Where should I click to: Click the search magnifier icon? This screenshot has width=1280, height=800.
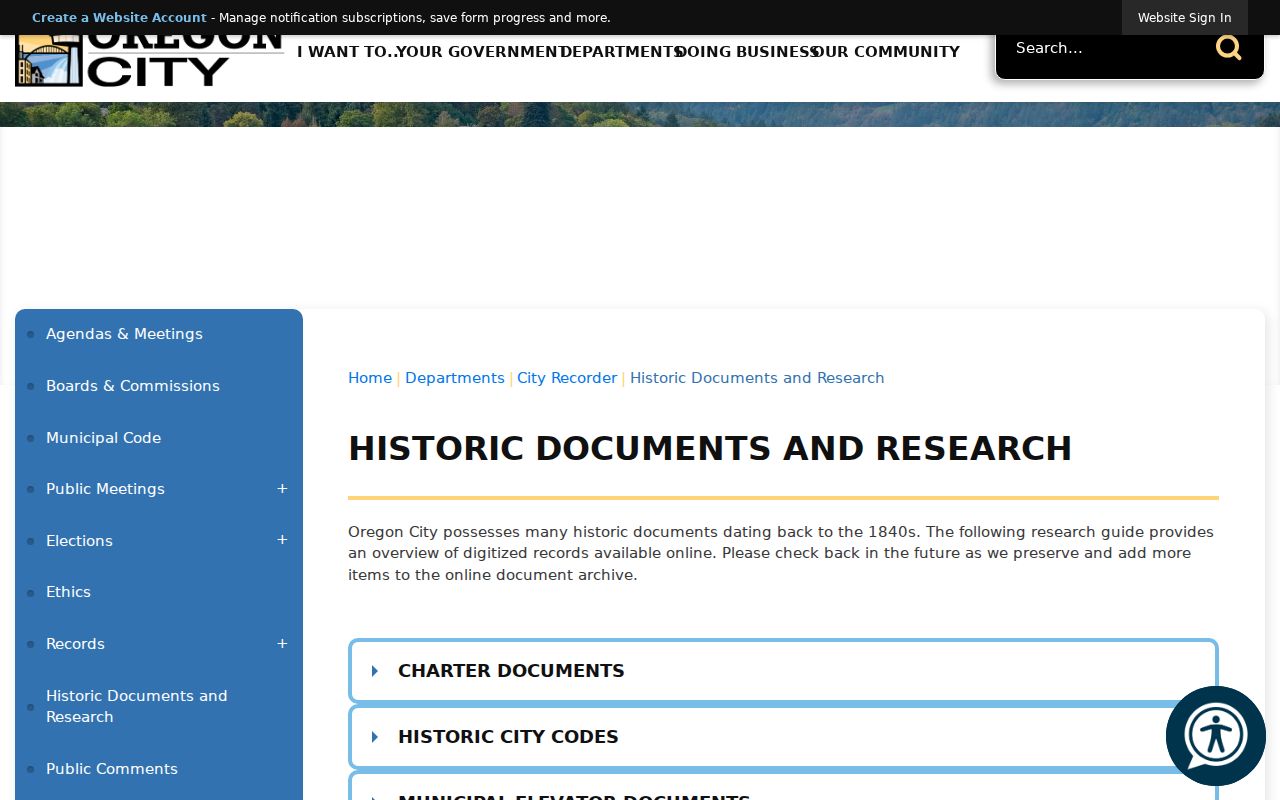coord(1228,48)
